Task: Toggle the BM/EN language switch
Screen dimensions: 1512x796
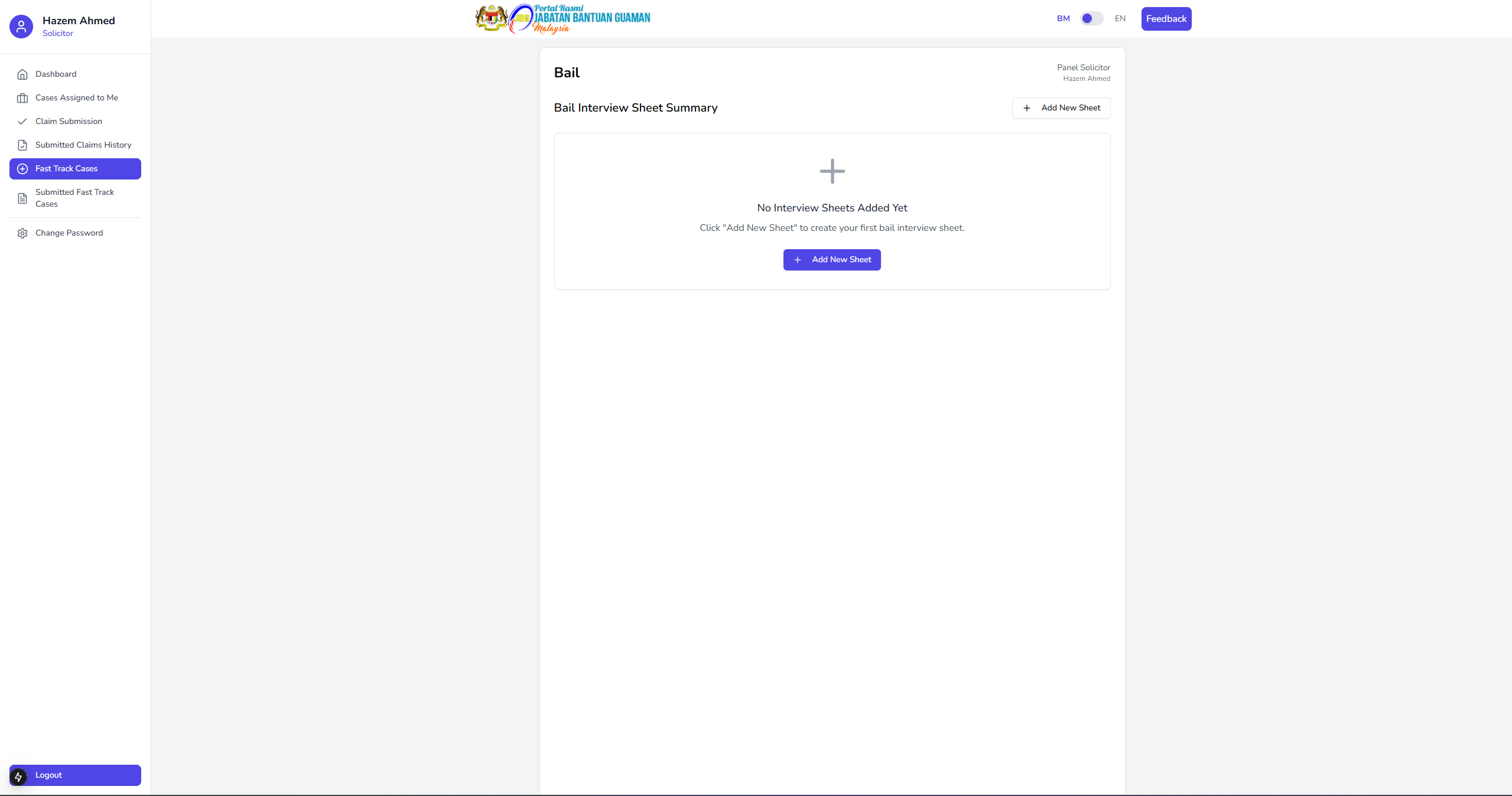Action: pos(1091,18)
